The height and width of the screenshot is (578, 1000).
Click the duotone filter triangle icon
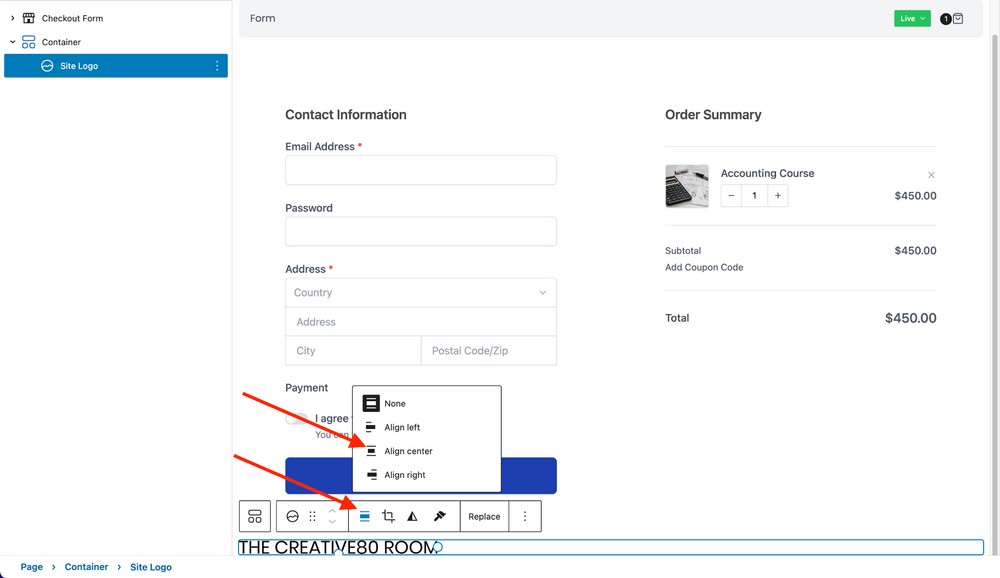412,517
